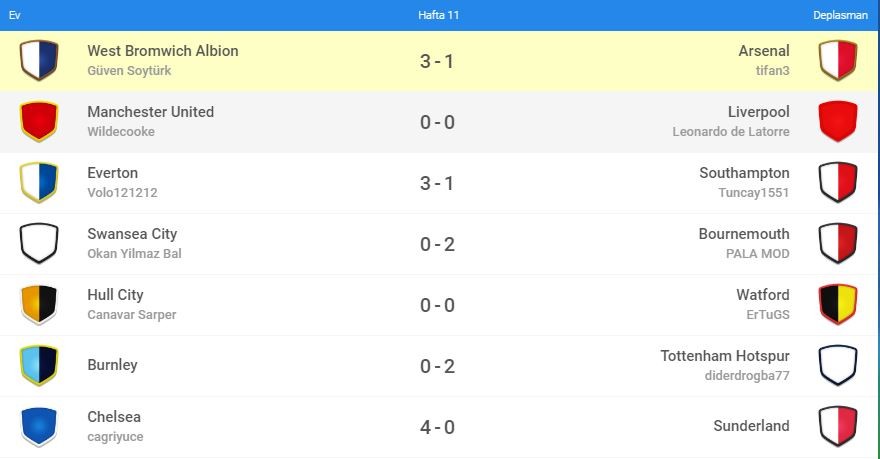Image resolution: width=880 pixels, height=459 pixels.
Task: Select Burnley's light blue shield icon
Action: click(x=39, y=365)
